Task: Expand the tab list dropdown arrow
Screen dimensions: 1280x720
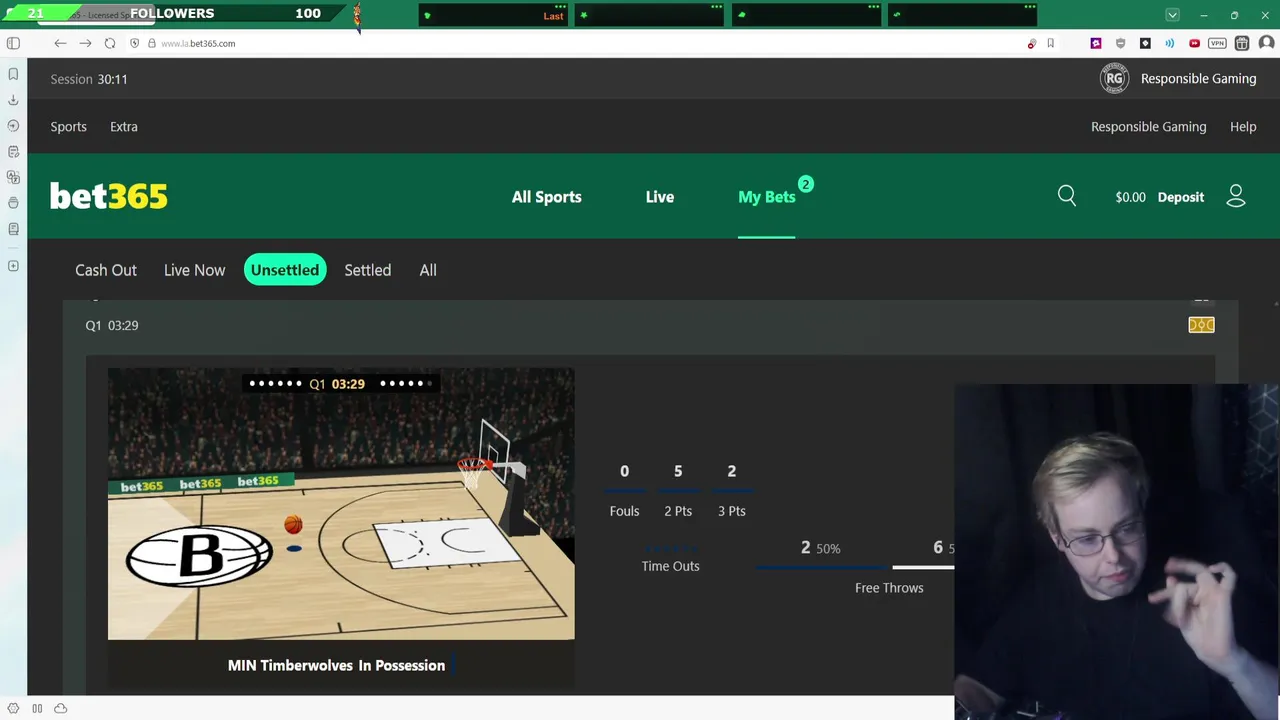Action: point(1172,15)
